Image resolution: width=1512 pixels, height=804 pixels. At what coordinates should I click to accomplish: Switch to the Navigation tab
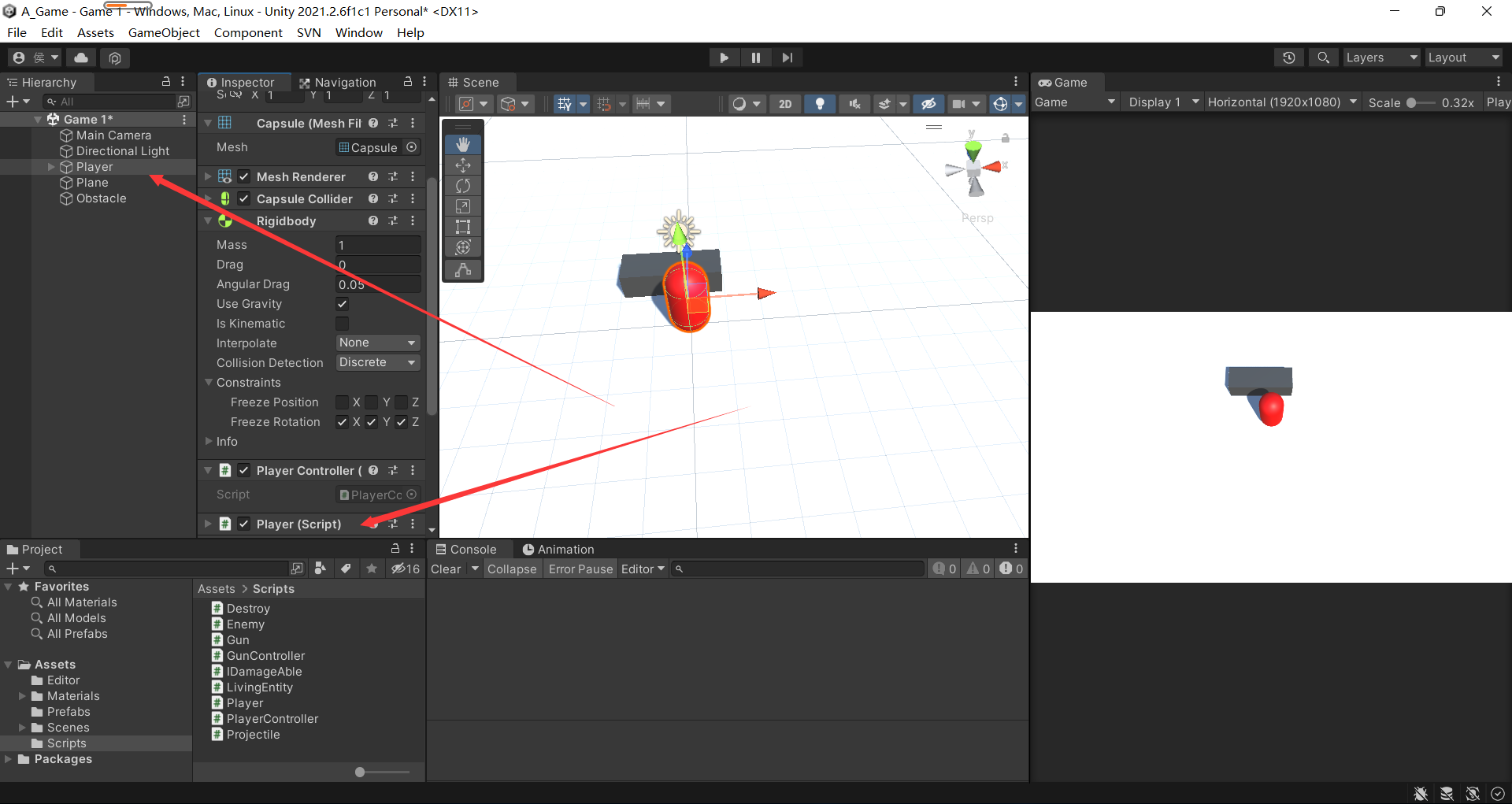(338, 83)
